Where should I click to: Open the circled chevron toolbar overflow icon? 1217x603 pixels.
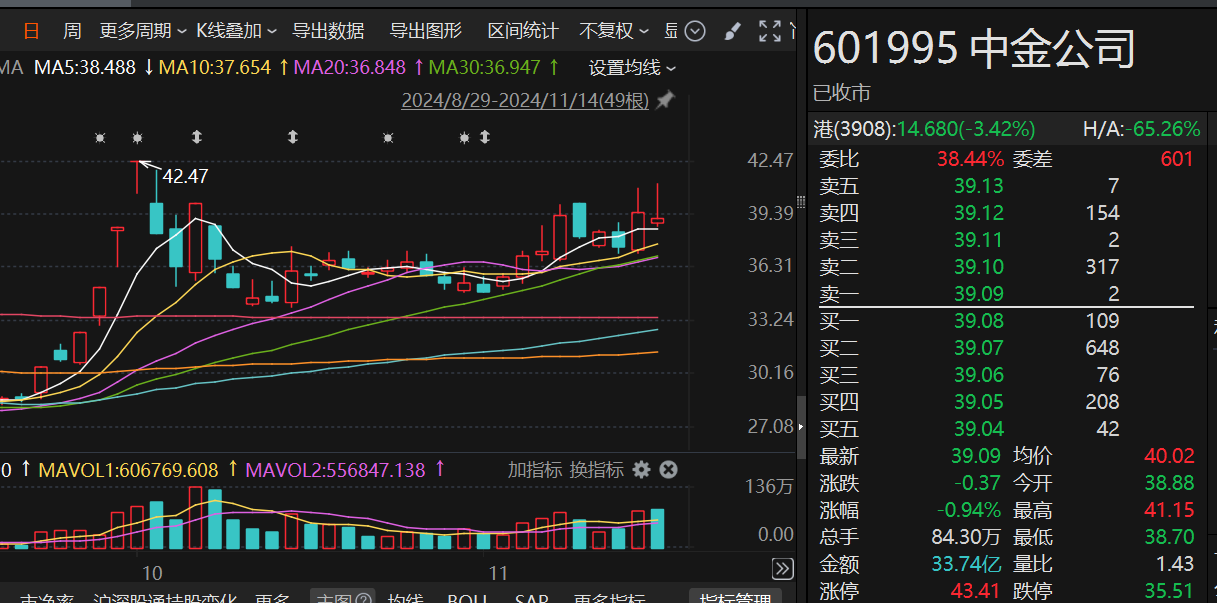697,31
